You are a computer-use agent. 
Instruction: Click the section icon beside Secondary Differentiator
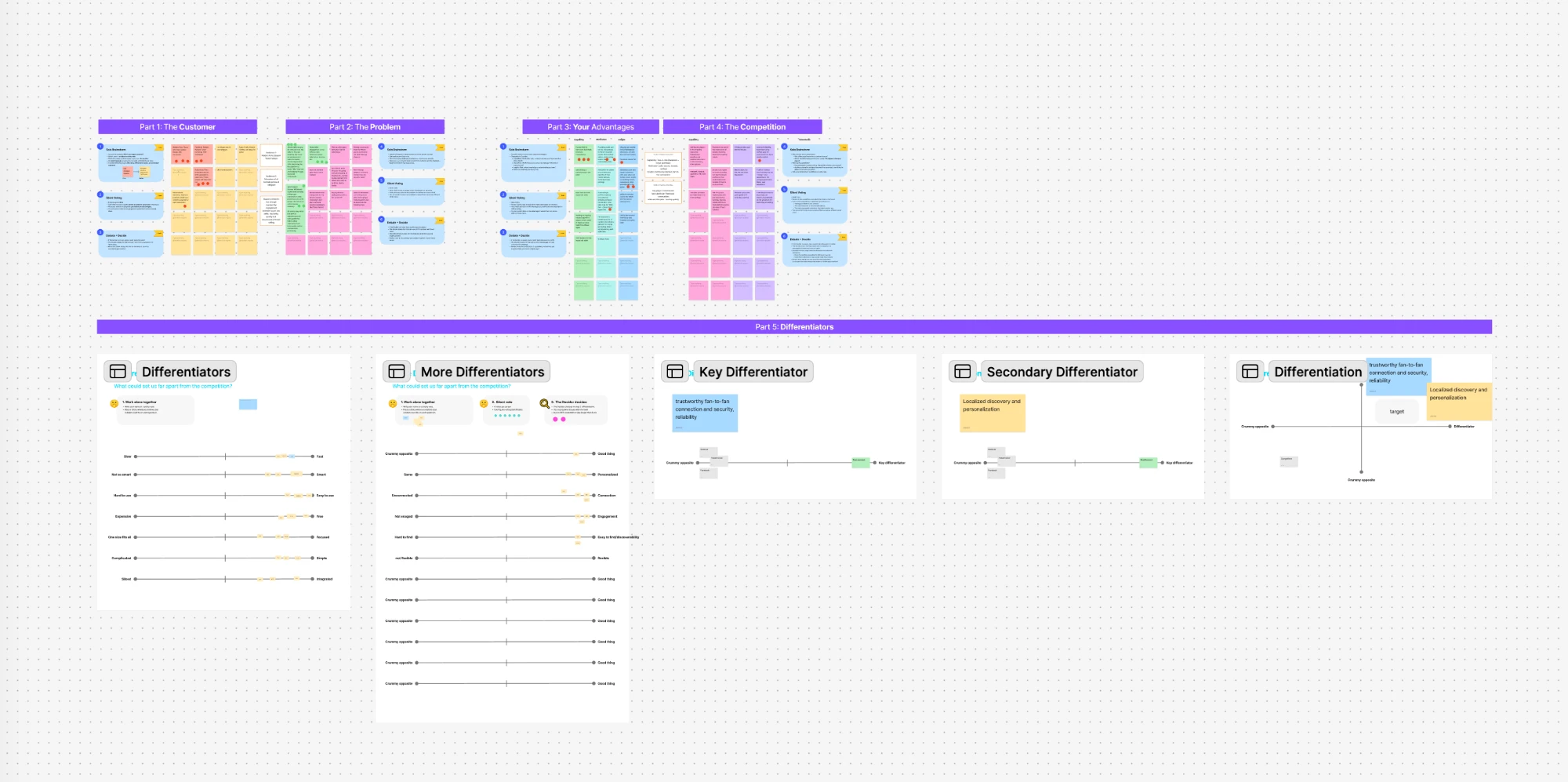tap(963, 372)
